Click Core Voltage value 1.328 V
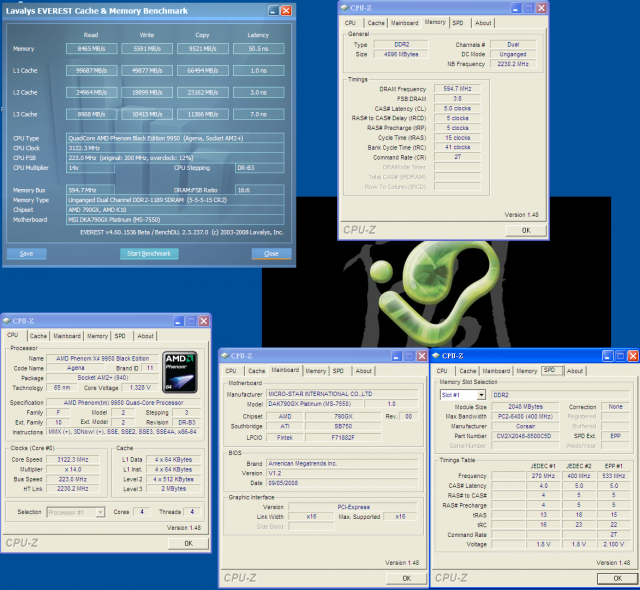This screenshot has width=640, height=590. coord(140,388)
